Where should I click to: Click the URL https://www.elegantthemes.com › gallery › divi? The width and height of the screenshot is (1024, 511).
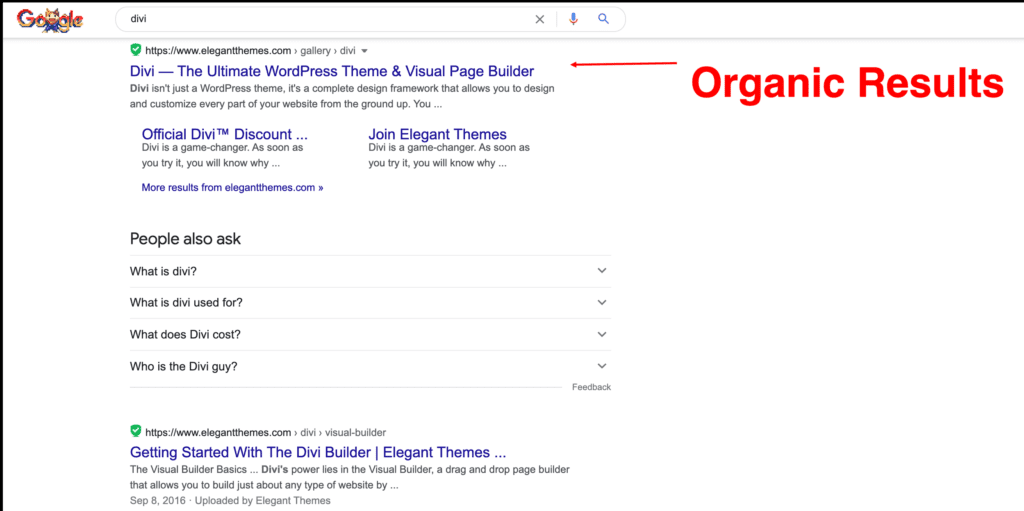250,50
